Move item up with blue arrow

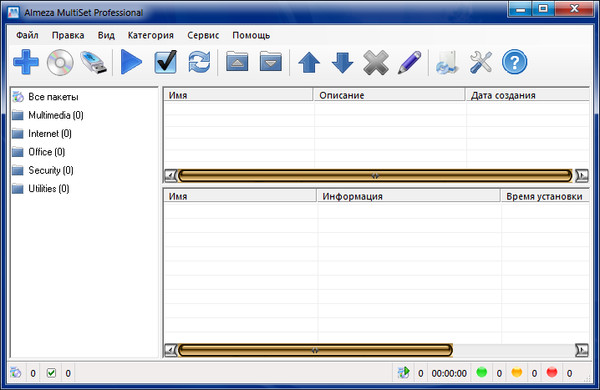click(x=309, y=62)
